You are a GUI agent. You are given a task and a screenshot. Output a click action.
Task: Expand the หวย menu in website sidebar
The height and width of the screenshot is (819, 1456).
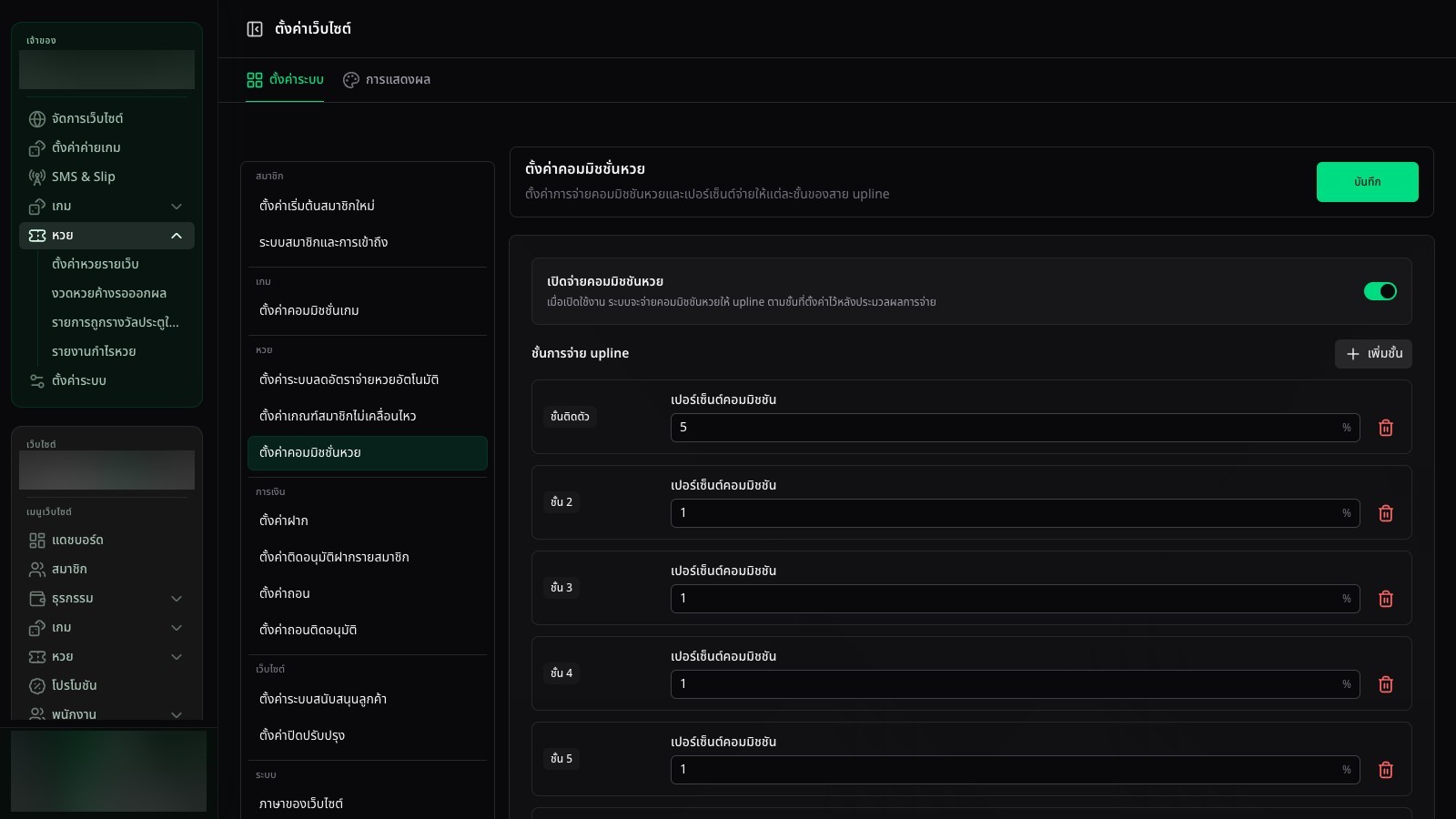(177, 657)
